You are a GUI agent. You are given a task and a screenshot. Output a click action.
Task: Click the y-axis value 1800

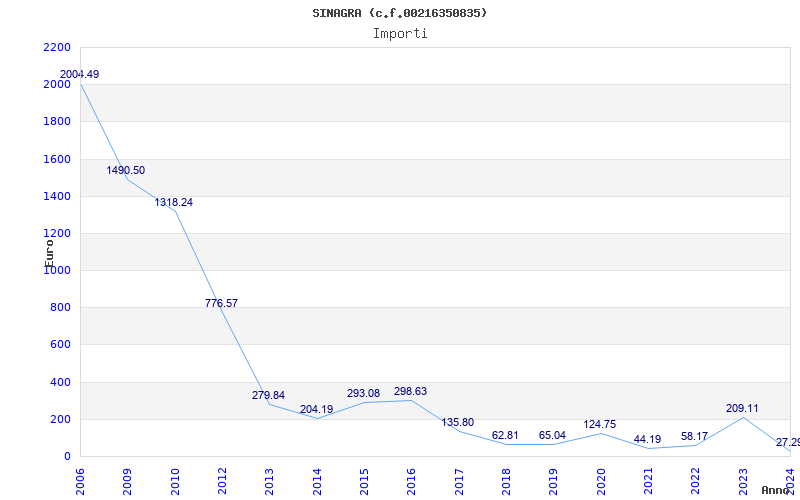pos(57,122)
